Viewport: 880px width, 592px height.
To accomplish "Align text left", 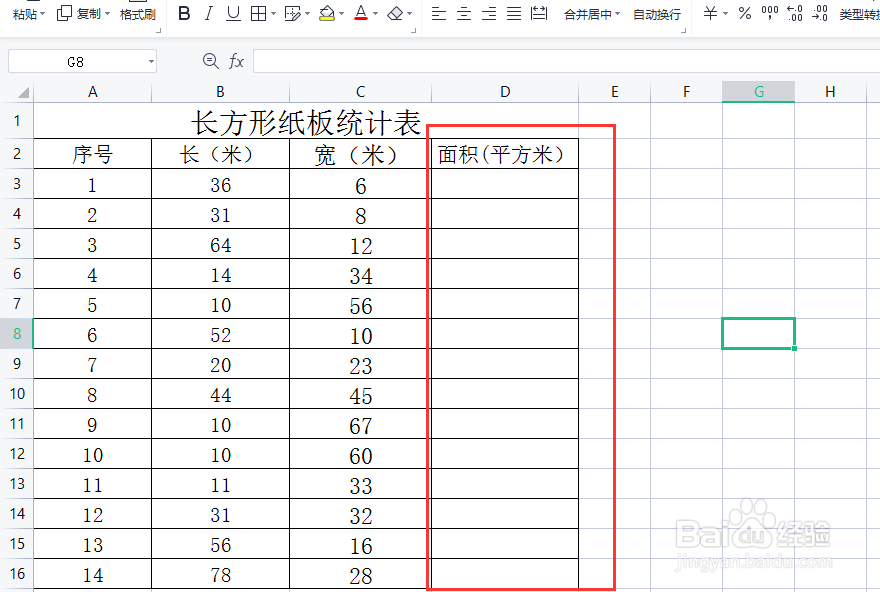I will [x=438, y=13].
